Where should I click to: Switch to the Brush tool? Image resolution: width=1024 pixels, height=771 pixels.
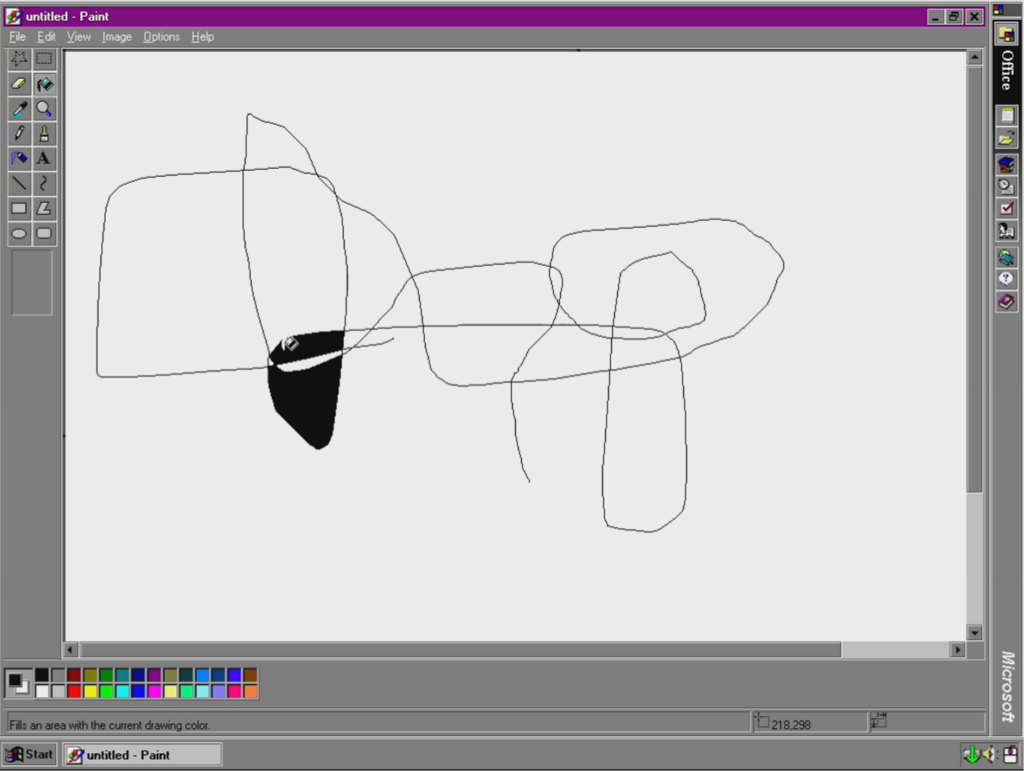coord(44,134)
